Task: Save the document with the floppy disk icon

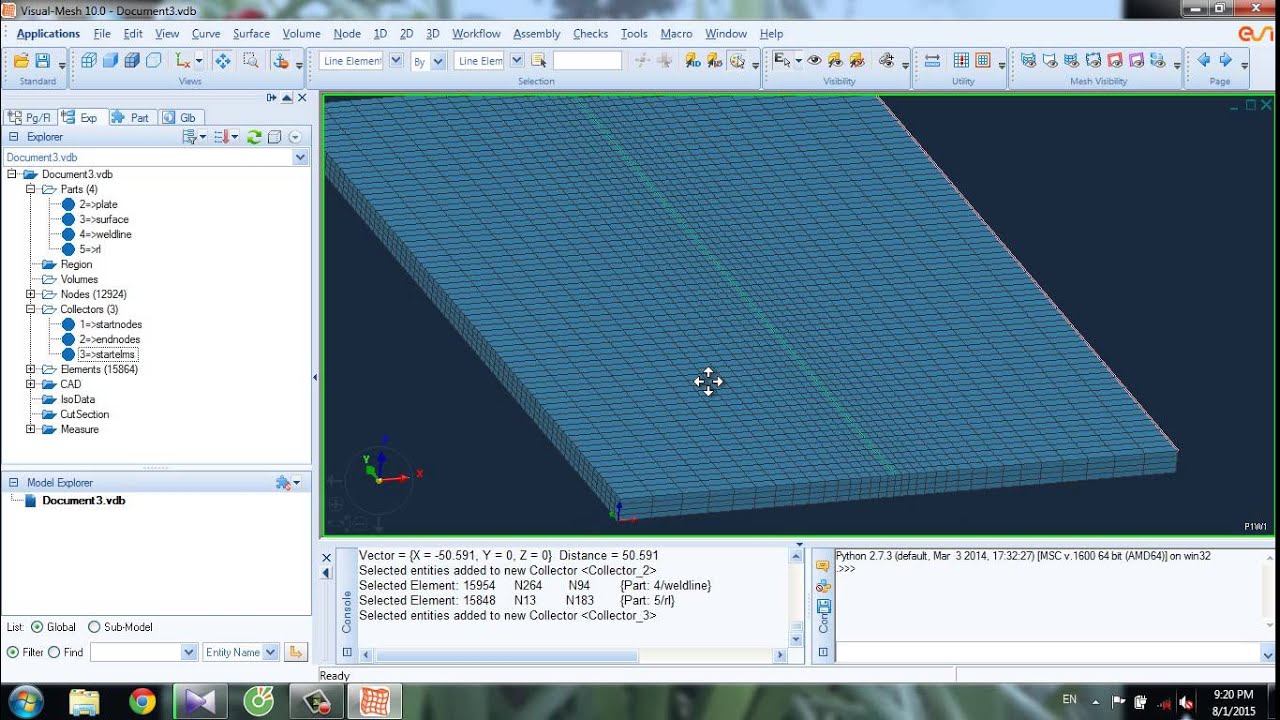Action: pos(45,61)
